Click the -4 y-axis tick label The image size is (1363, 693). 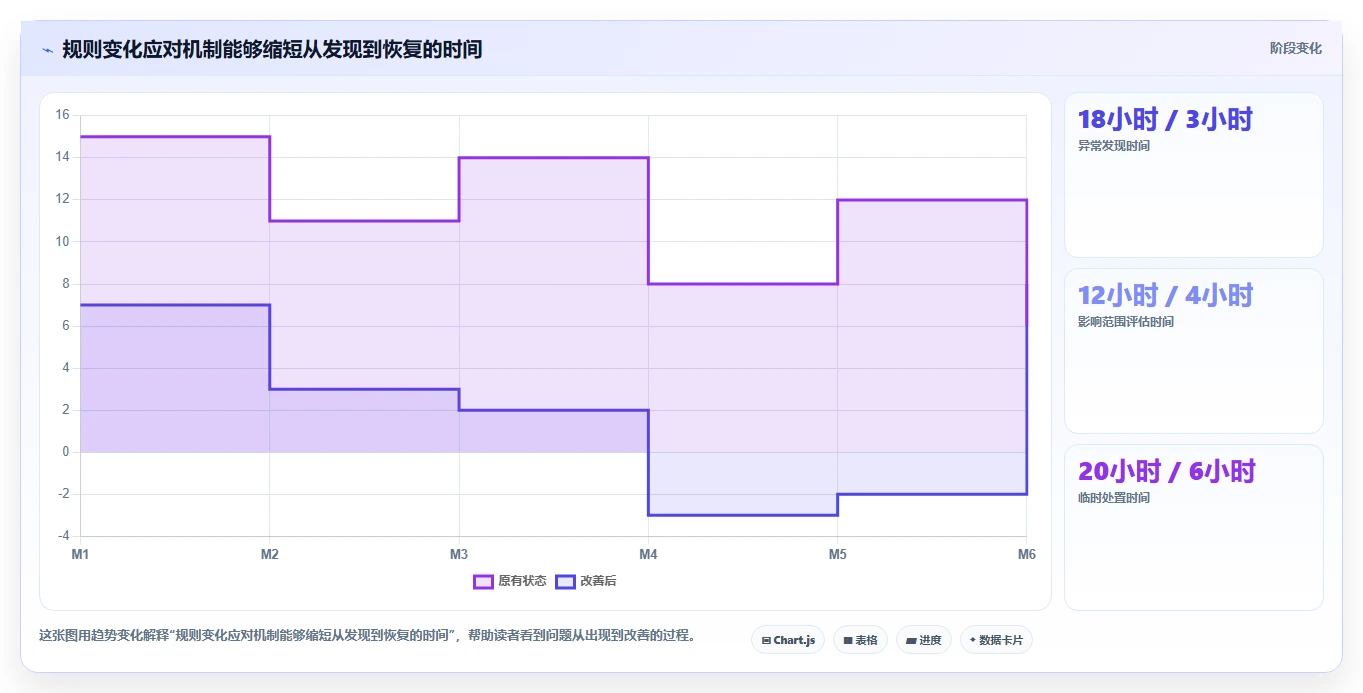pyautogui.click(x=63, y=536)
